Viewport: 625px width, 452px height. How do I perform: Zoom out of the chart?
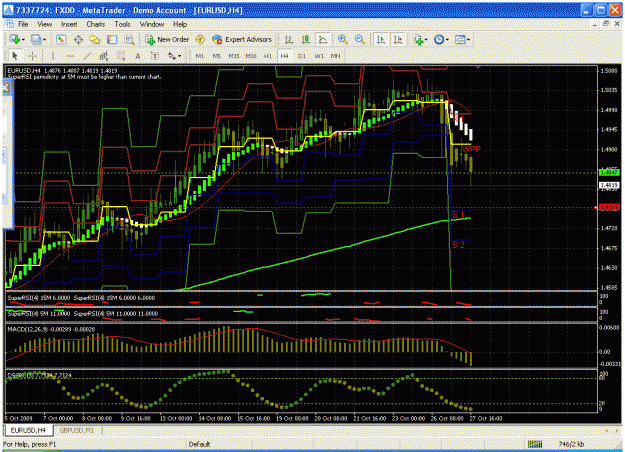coord(360,39)
